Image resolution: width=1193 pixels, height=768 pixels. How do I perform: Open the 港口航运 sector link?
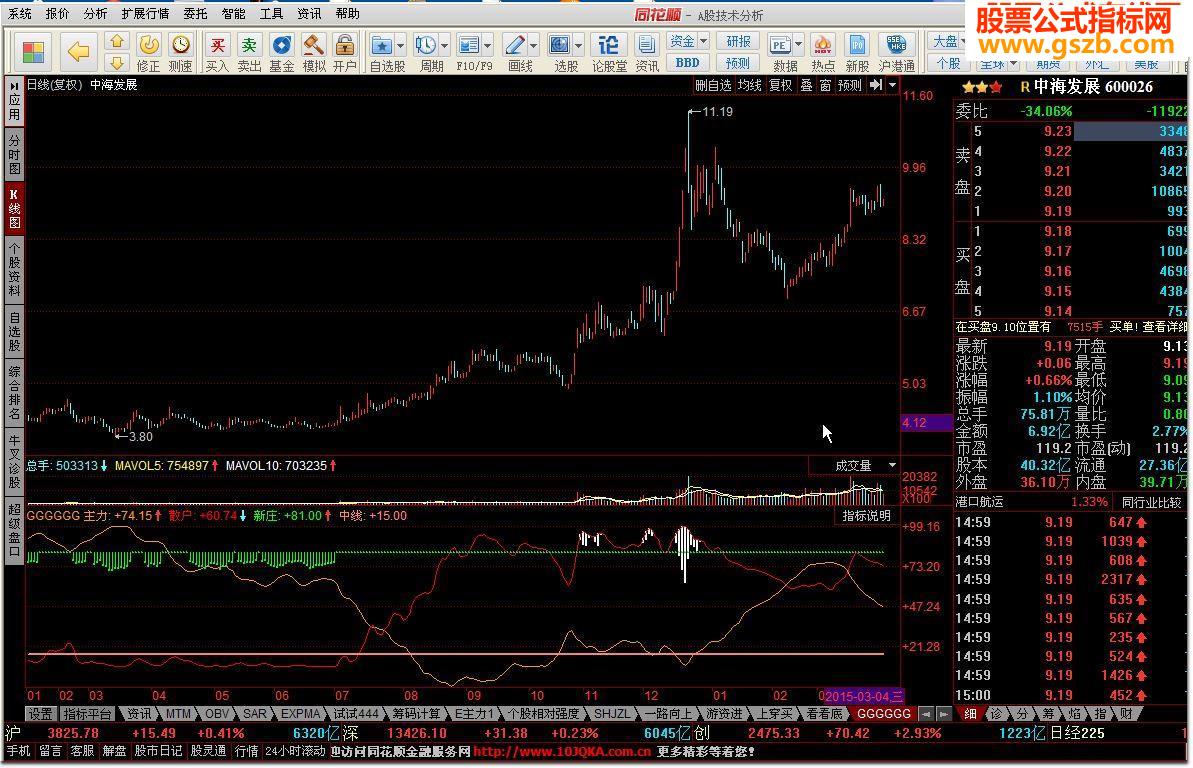click(979, 502)
